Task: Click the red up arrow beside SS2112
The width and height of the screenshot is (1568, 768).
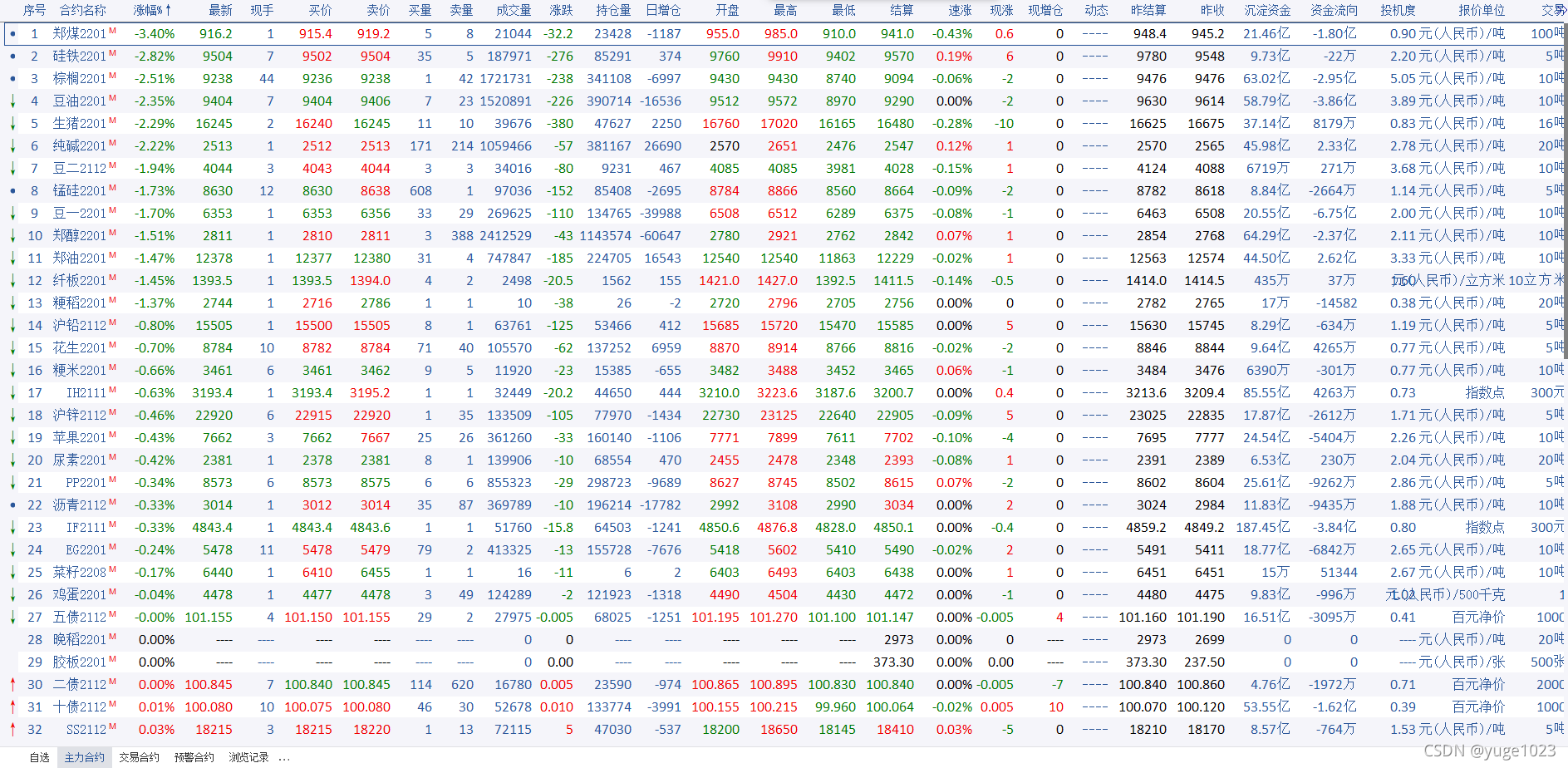Action: [12, 730]
